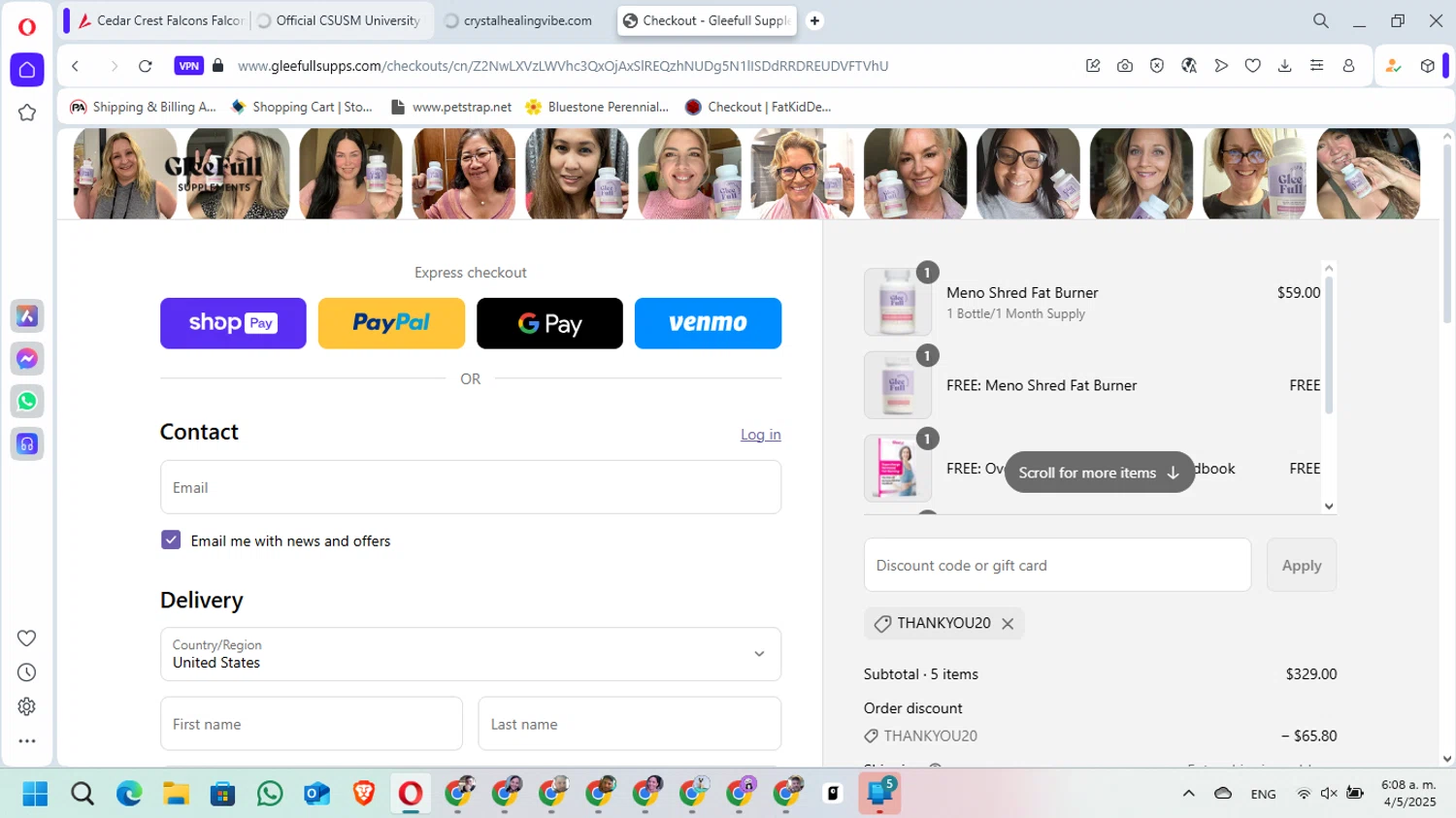The image size is (1456, 818).
Task: Open the Windows Start menu
Action: 35,794
